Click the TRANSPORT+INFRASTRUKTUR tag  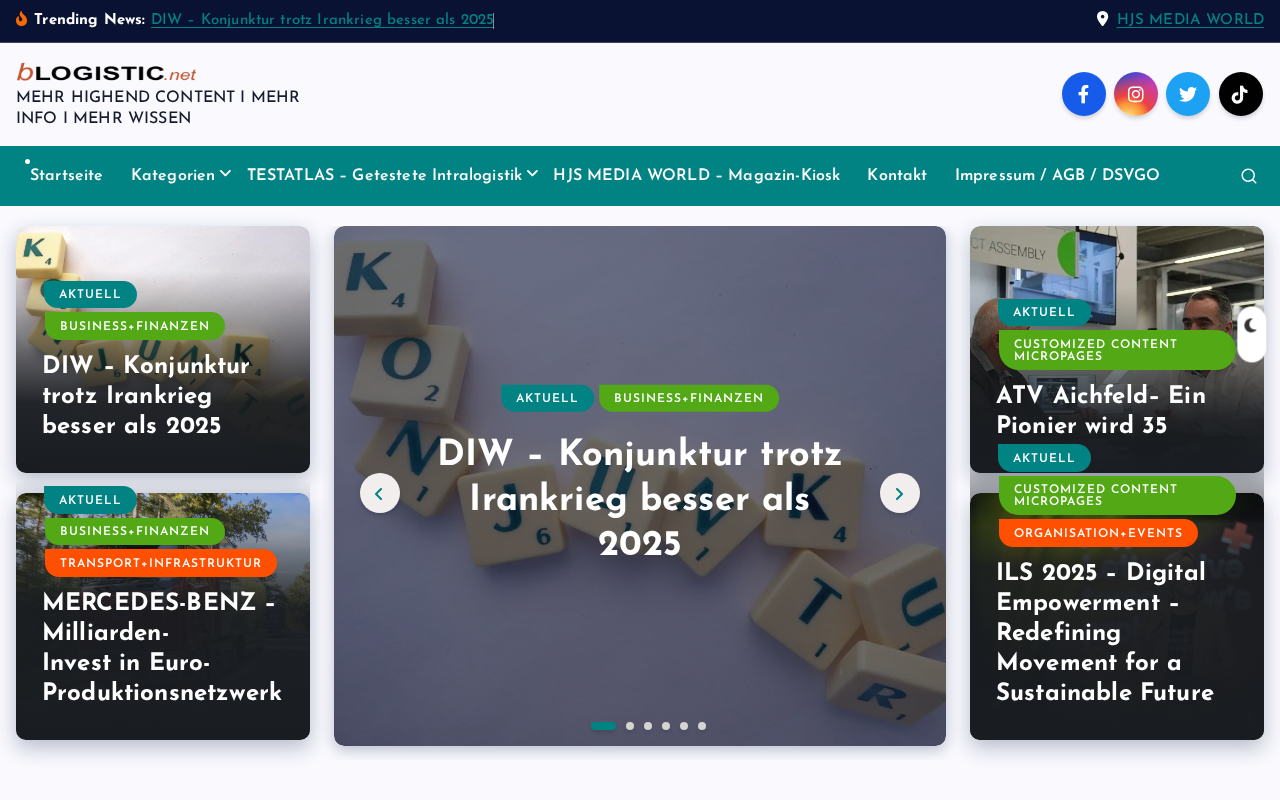tap(161, 563)
